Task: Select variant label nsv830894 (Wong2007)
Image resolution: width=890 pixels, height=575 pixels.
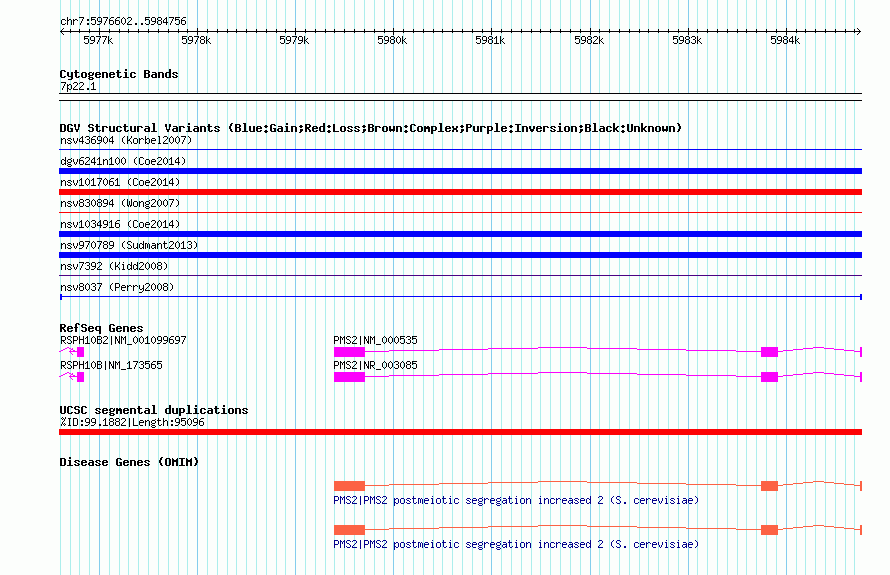Action: [120, 203]
